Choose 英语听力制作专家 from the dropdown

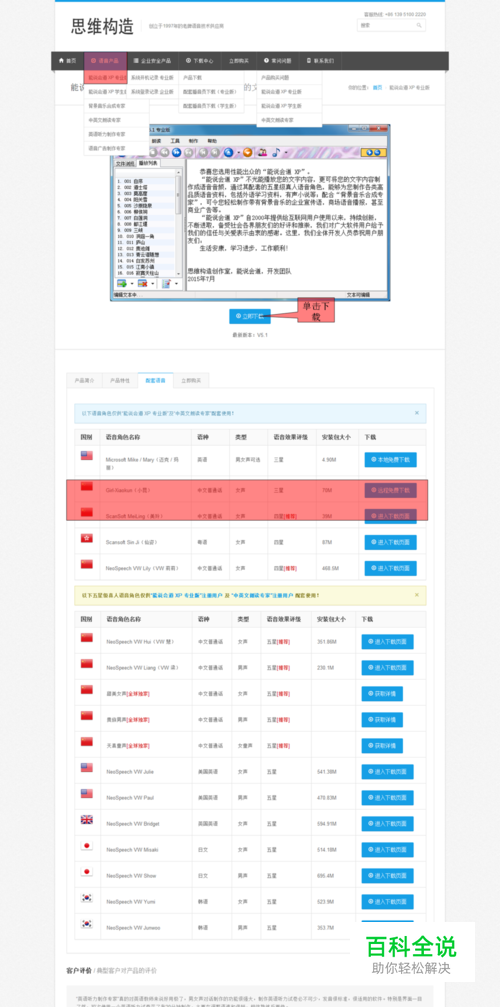tap(116, 134)
